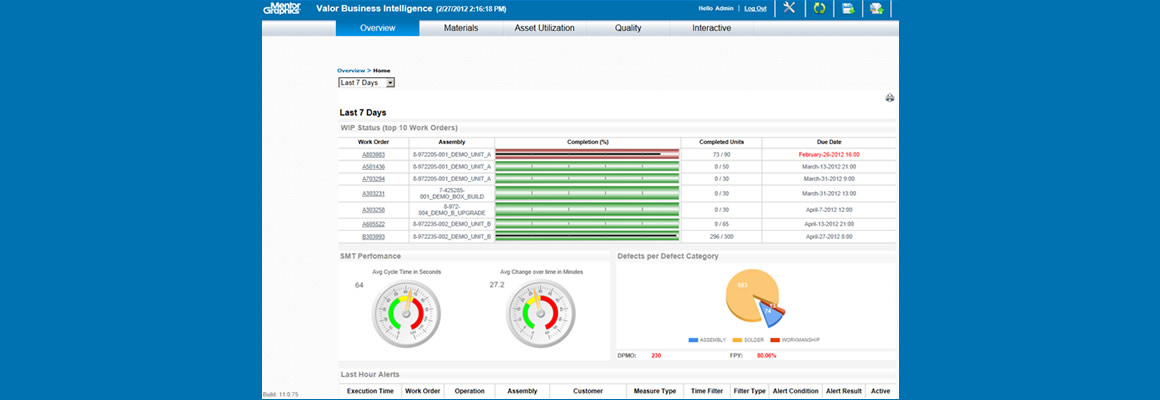This screenshot has height=400, width=1160.
Task: Open the Materials tab
Action: (x=461, y=28)
